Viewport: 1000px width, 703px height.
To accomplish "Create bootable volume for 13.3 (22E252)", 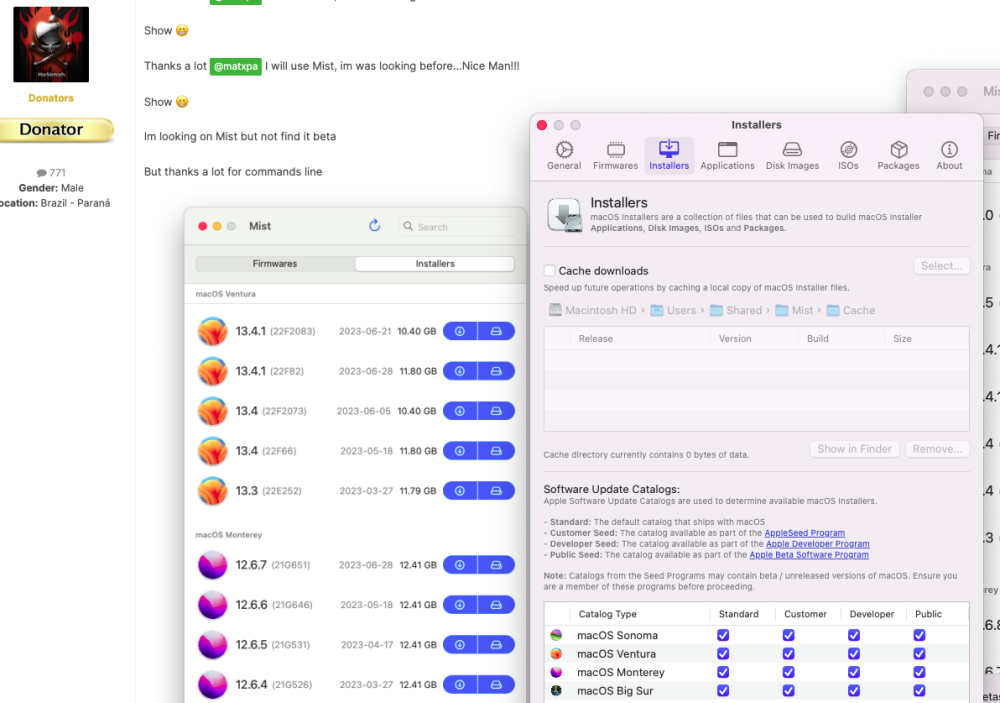I will pyautogui.click(x=496, y=491).
